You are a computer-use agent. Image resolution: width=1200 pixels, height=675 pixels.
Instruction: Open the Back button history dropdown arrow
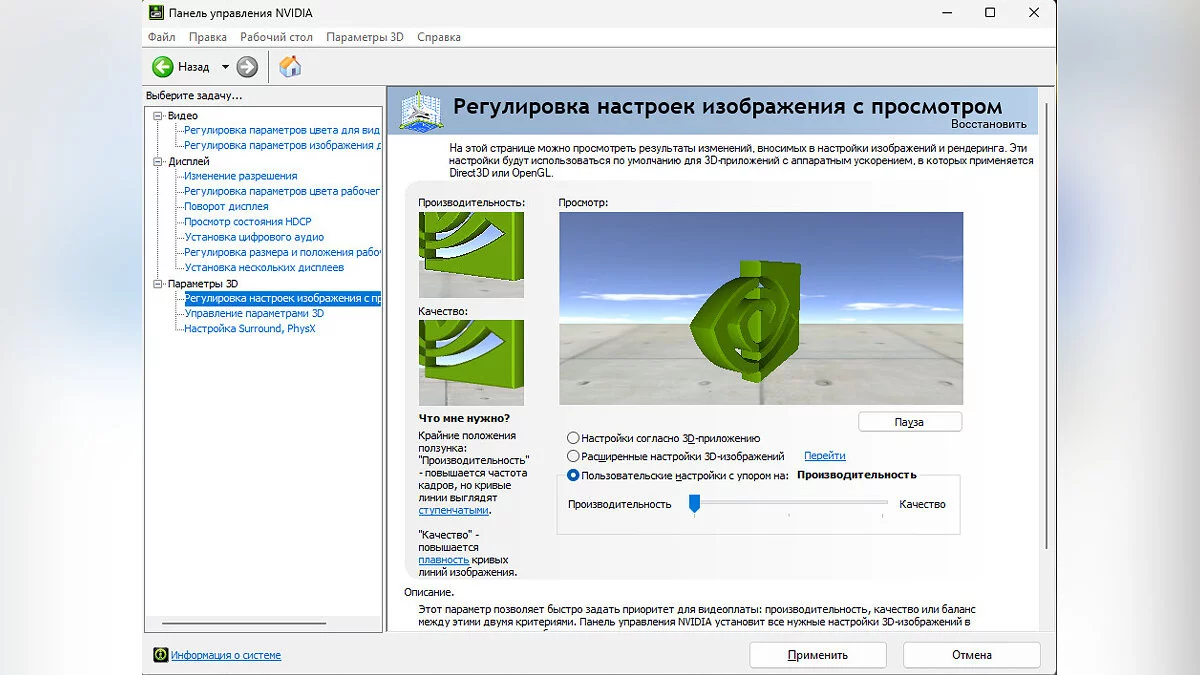pos(225,67)
